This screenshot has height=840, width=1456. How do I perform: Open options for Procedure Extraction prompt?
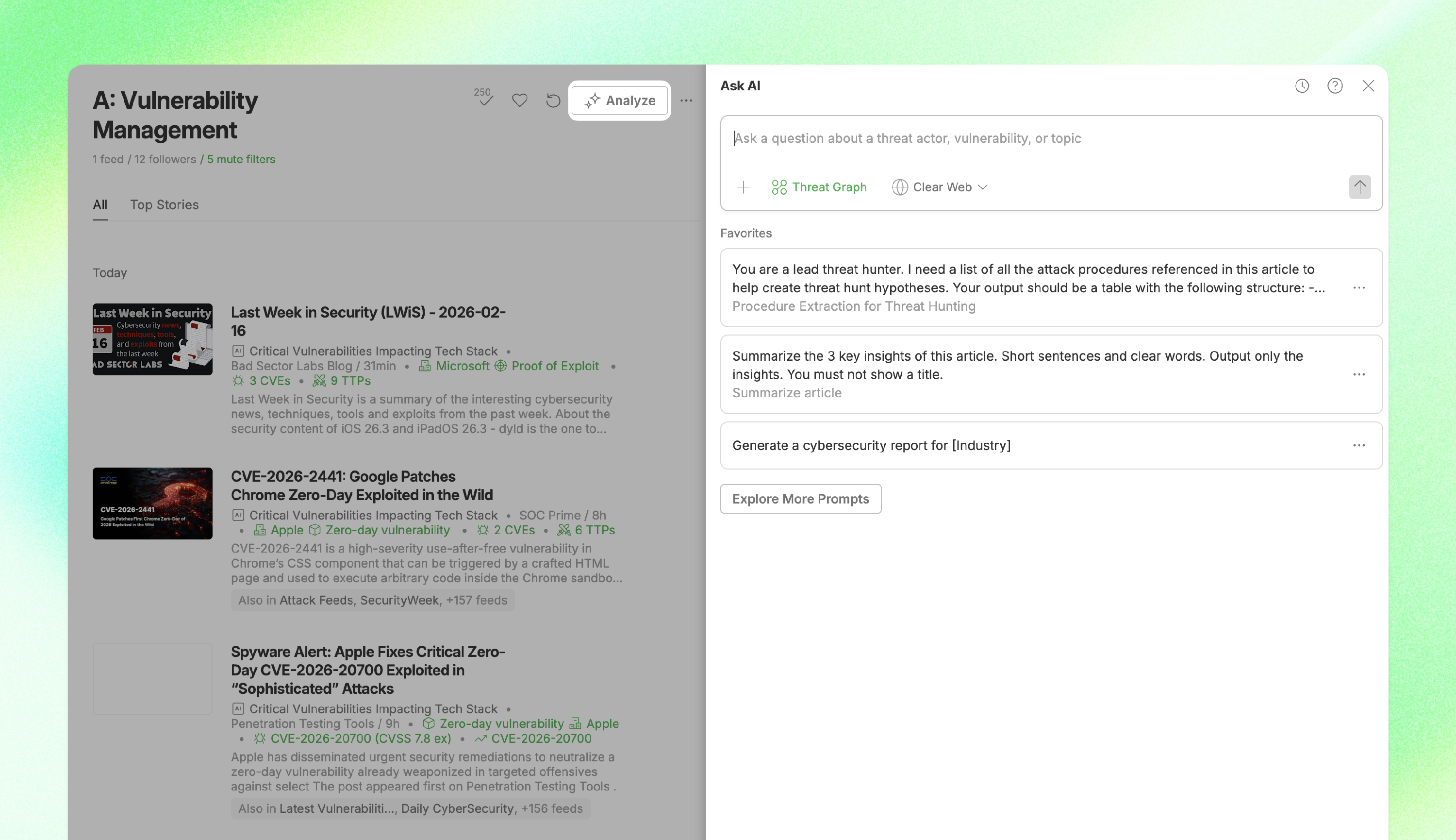(x=1358, y=288)
